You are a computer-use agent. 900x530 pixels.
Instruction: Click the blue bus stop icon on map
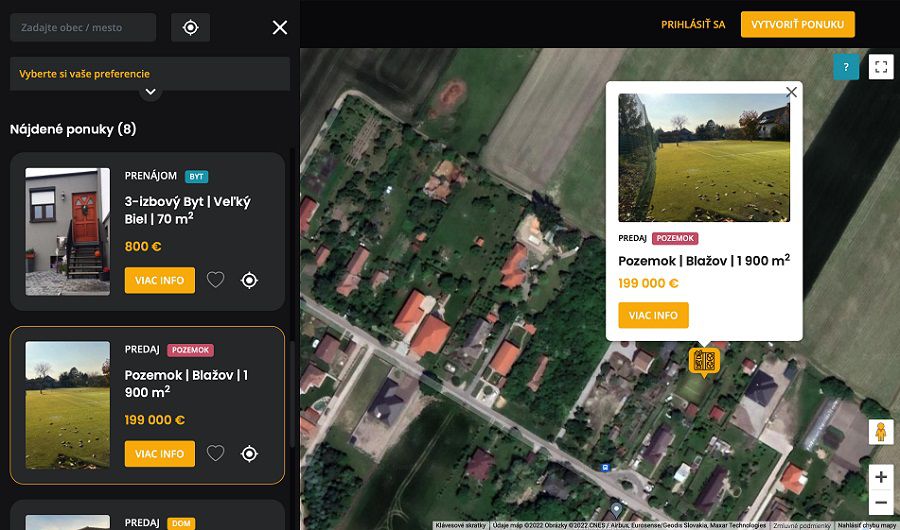click(604, 467)
